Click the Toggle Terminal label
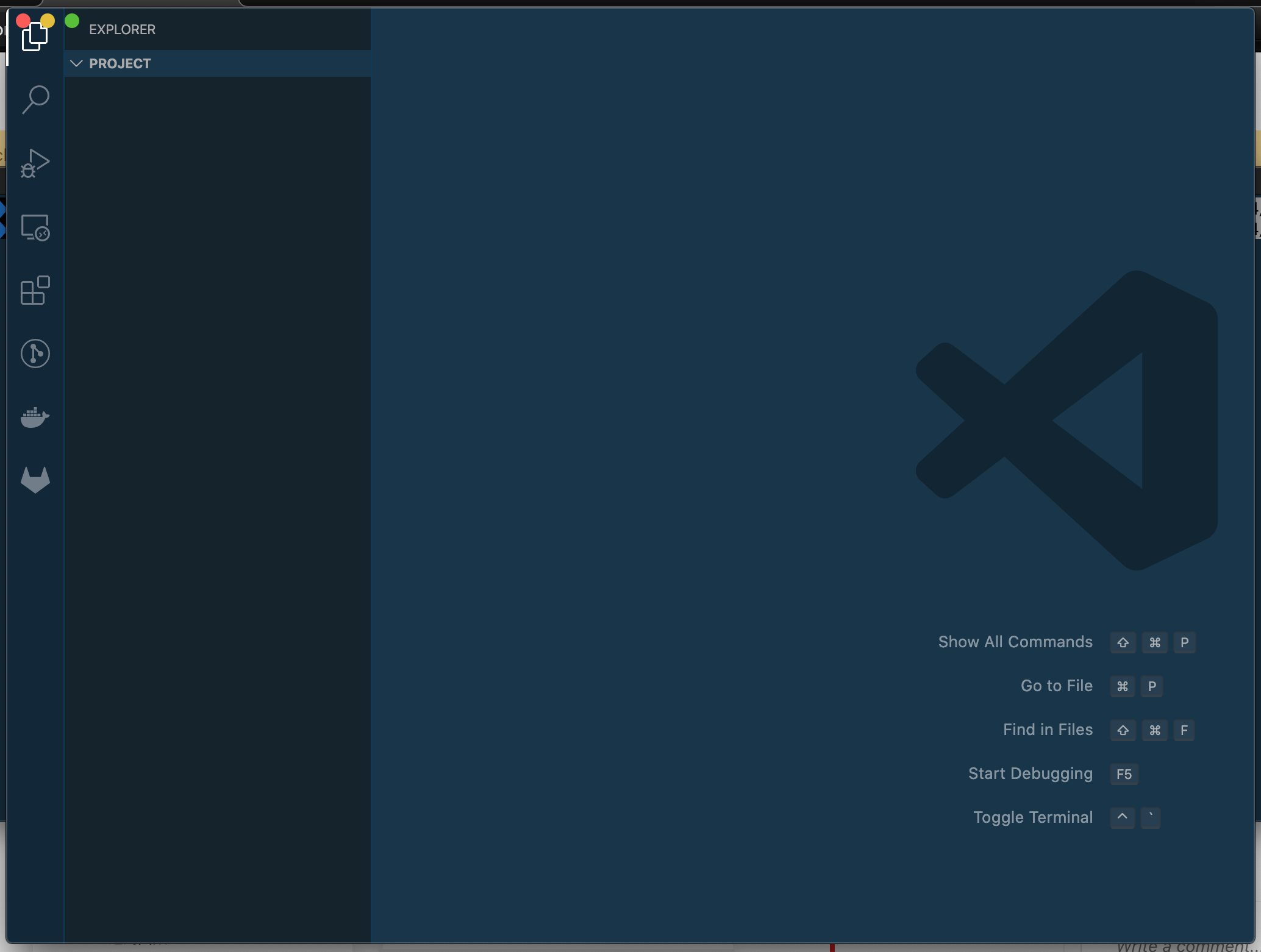1261x952 pixels. (x=1033, y=817)
